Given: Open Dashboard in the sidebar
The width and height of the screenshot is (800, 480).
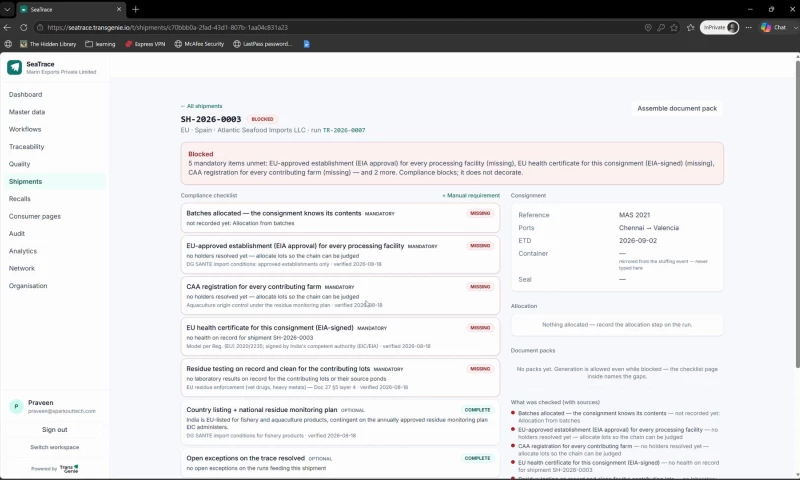Looking at the screenshot, I should coord(26,94).
